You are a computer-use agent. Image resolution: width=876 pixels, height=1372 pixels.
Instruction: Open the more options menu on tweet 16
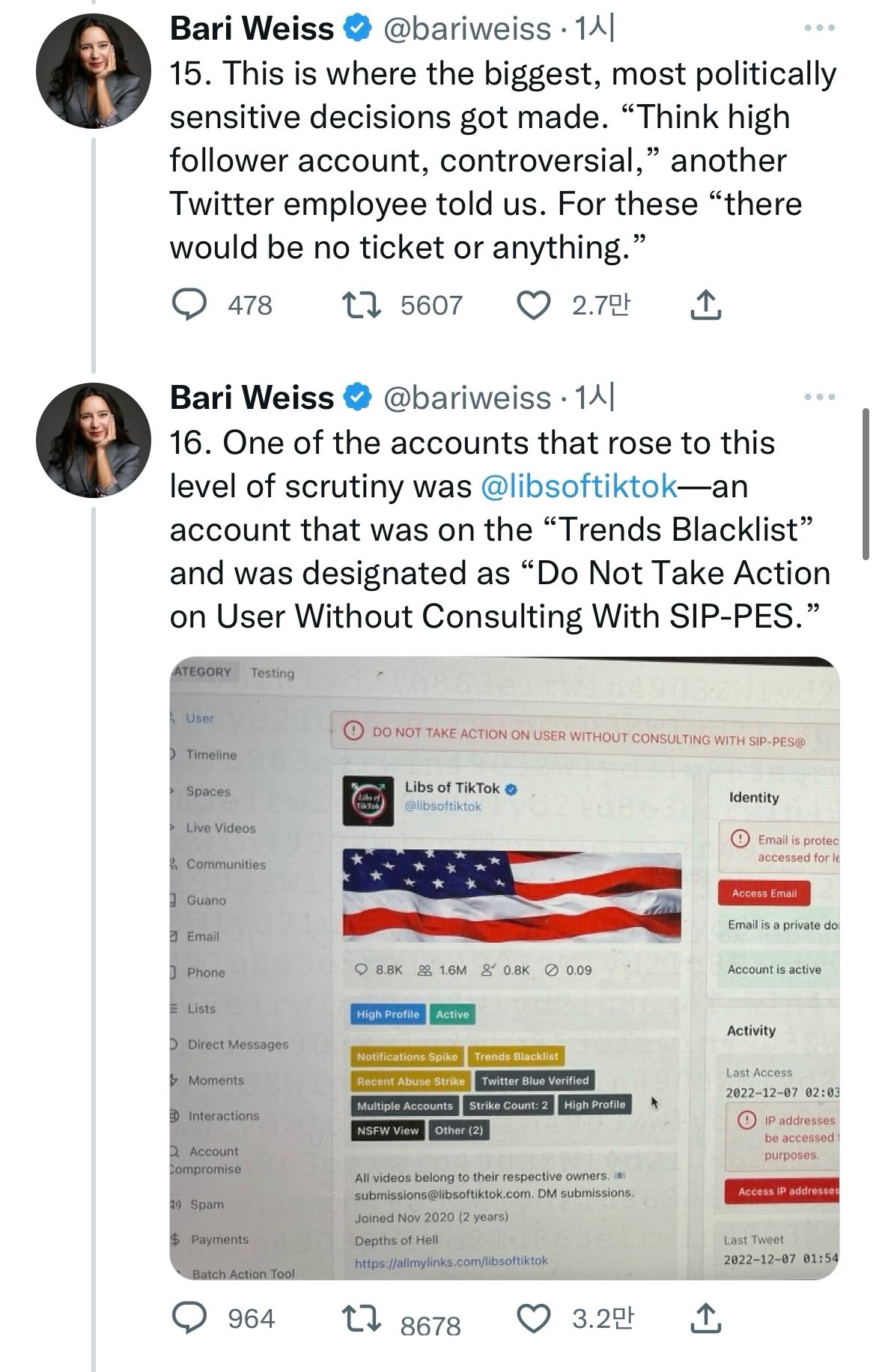click(x=819, y=397)
